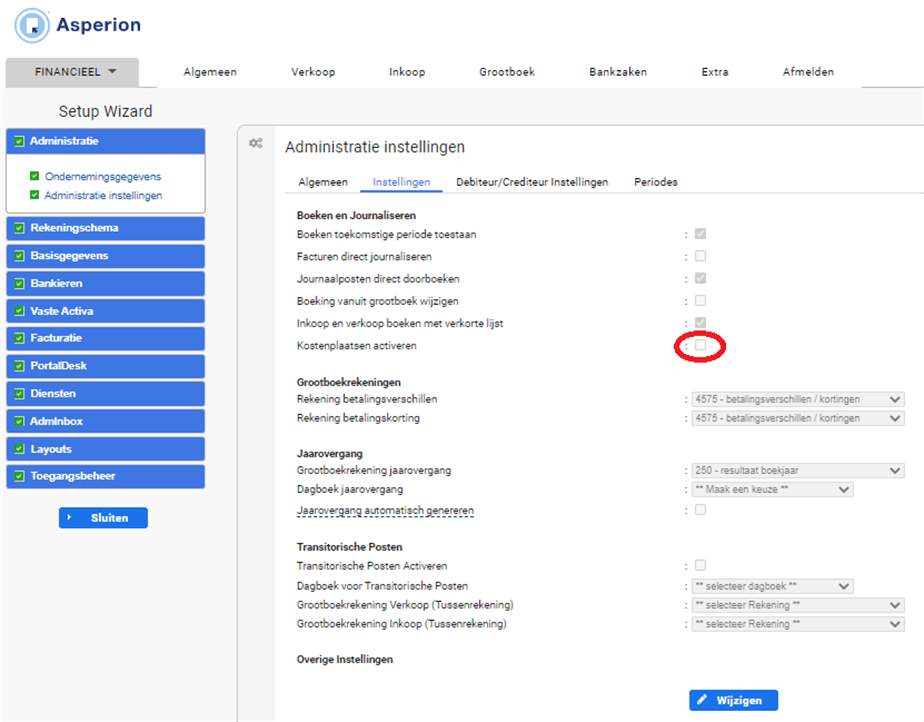
Task: Open Dagboek voor Transitorische Posten dropdown
Action: 773,586
